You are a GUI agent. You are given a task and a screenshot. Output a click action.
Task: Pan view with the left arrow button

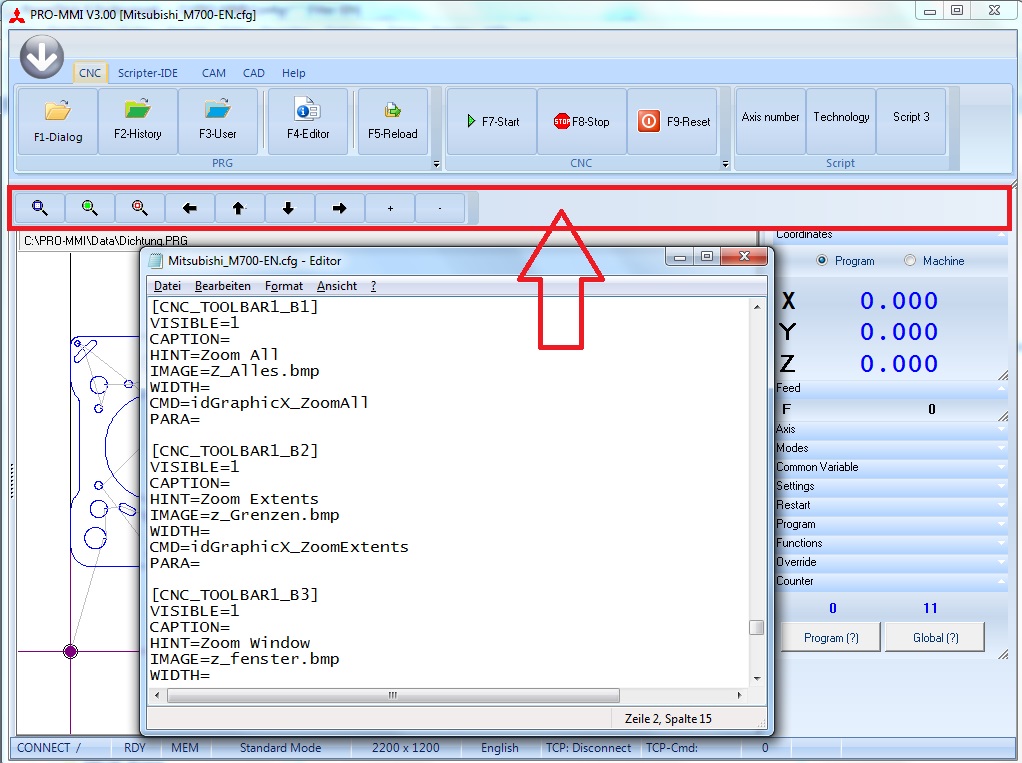(190, 208)
